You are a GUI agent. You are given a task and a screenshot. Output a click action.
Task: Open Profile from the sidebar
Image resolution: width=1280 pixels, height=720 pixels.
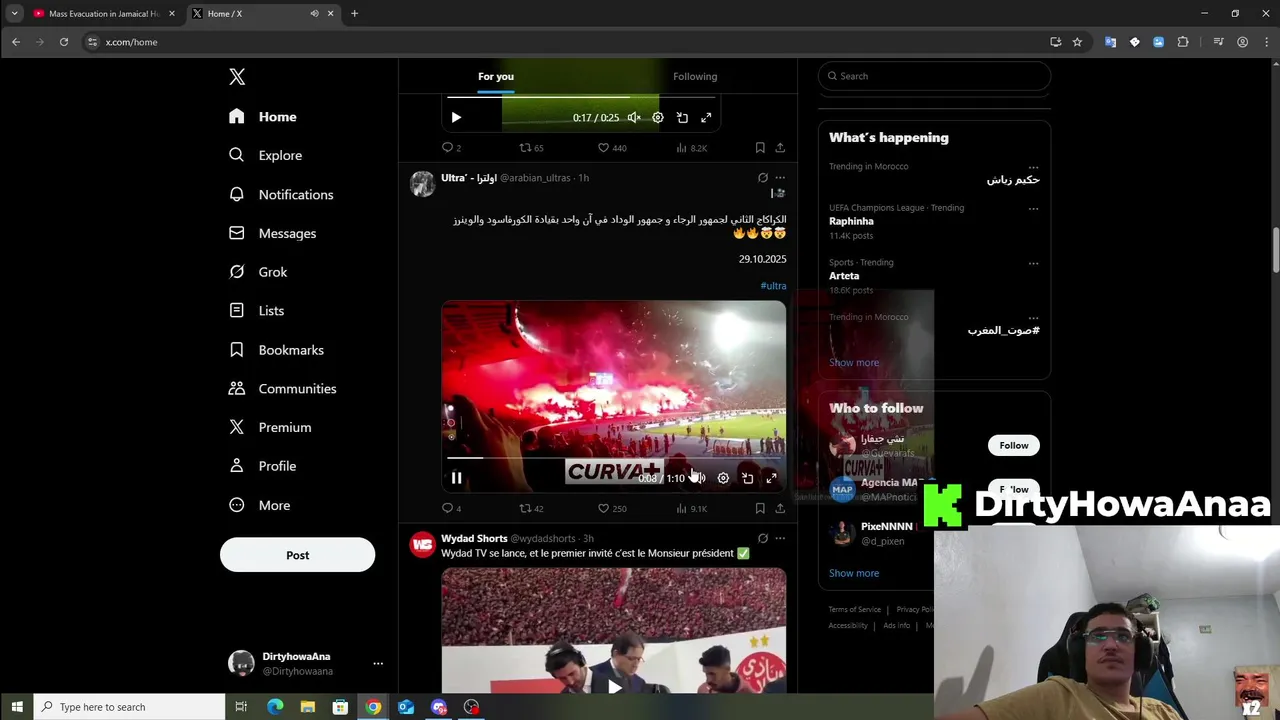pyautogui.click(x=262, y=466)
